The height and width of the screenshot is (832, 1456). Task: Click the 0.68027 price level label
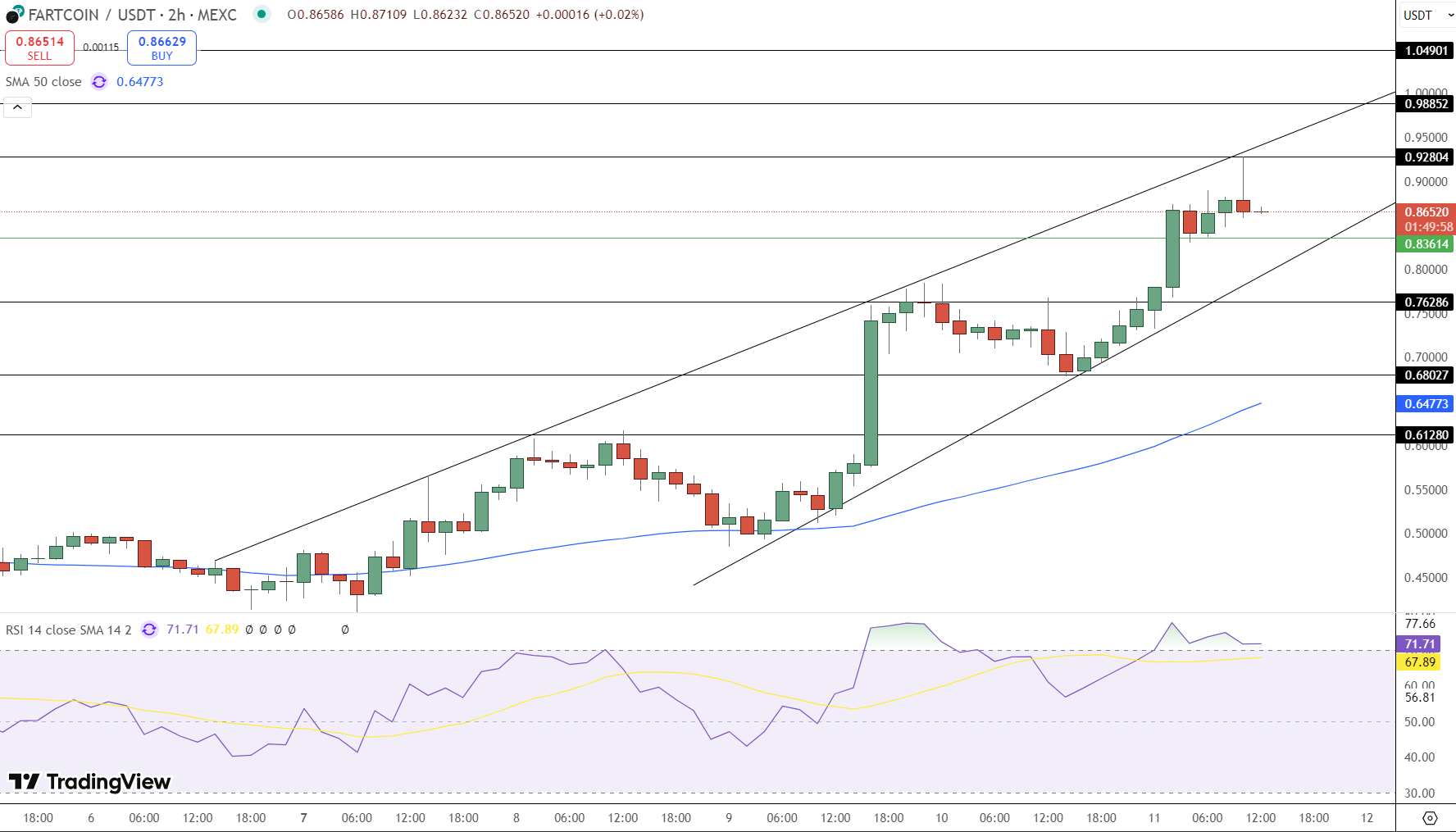pyautogui.click(x=1426, y=375)
